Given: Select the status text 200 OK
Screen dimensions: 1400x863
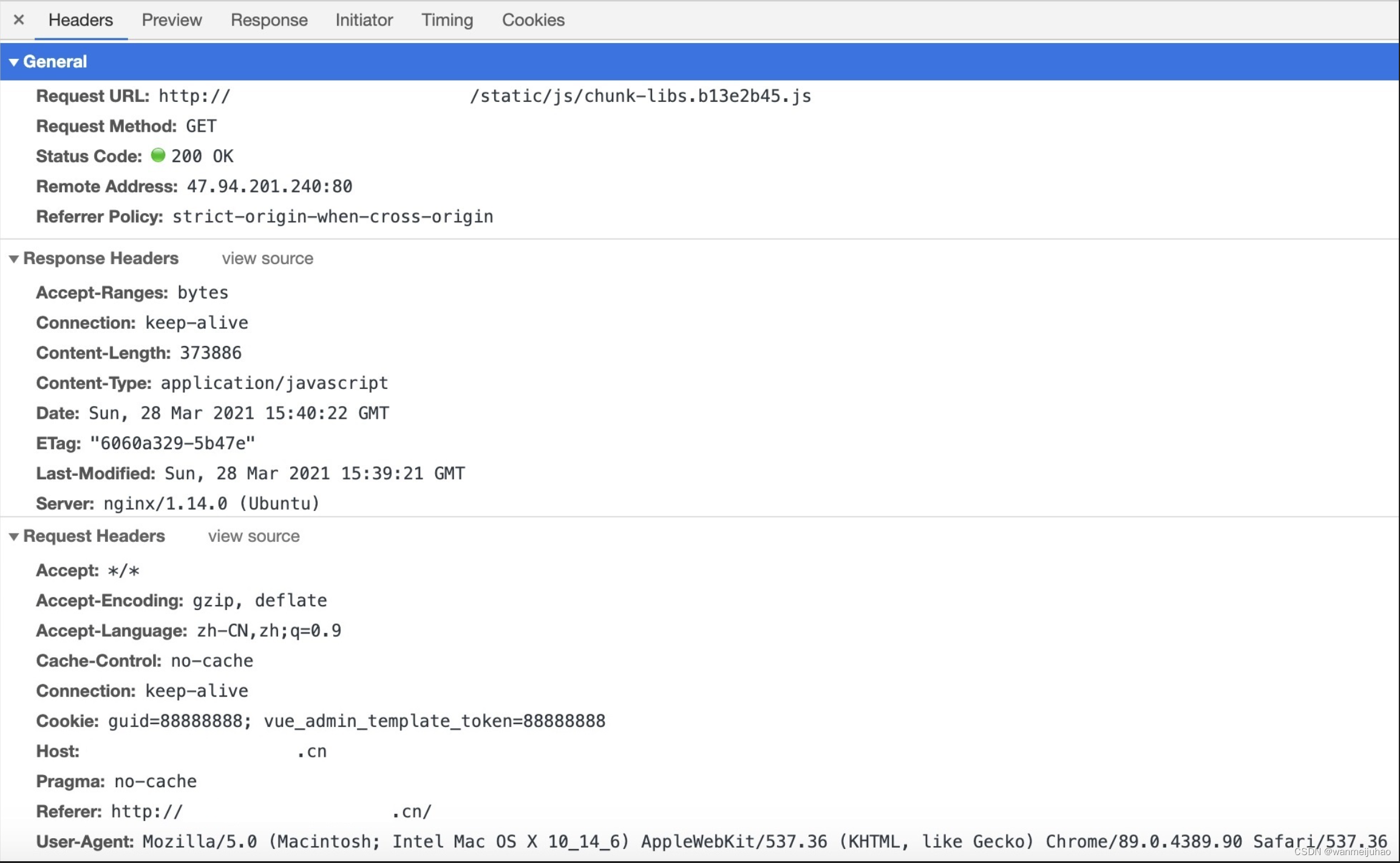Looking at the screenshot, I should pos(202,157).
